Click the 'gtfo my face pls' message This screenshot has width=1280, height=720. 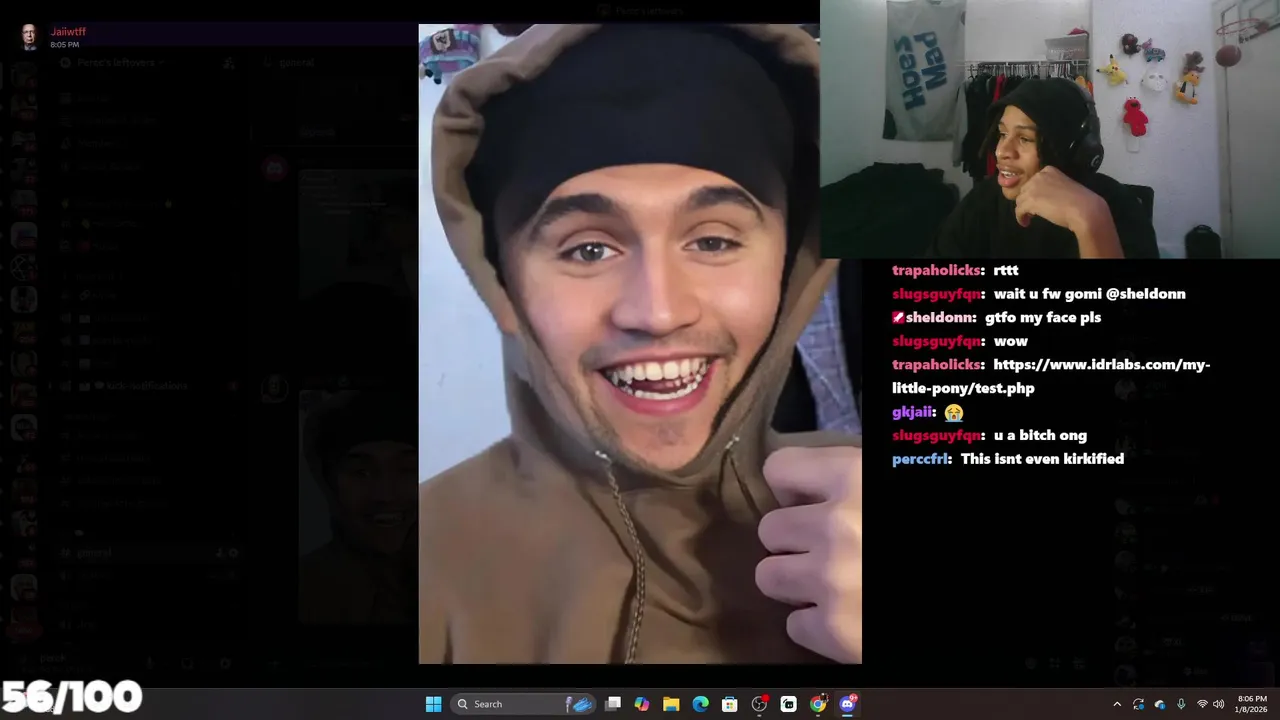pyautogui.click(x=1043, y=317)
